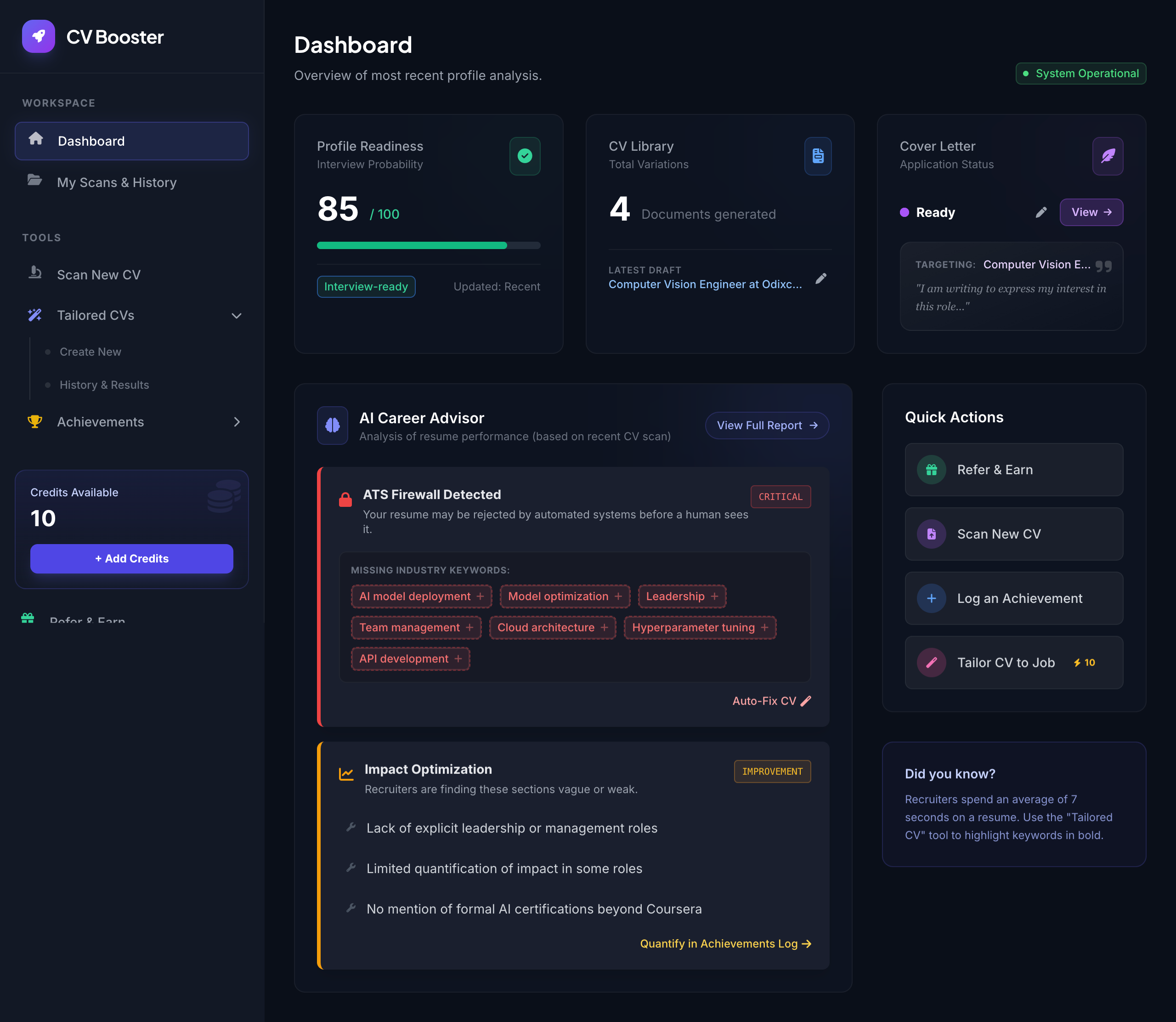
Task: Click wrench icon beside AI certifications item
Action: (x=351, y=908)
